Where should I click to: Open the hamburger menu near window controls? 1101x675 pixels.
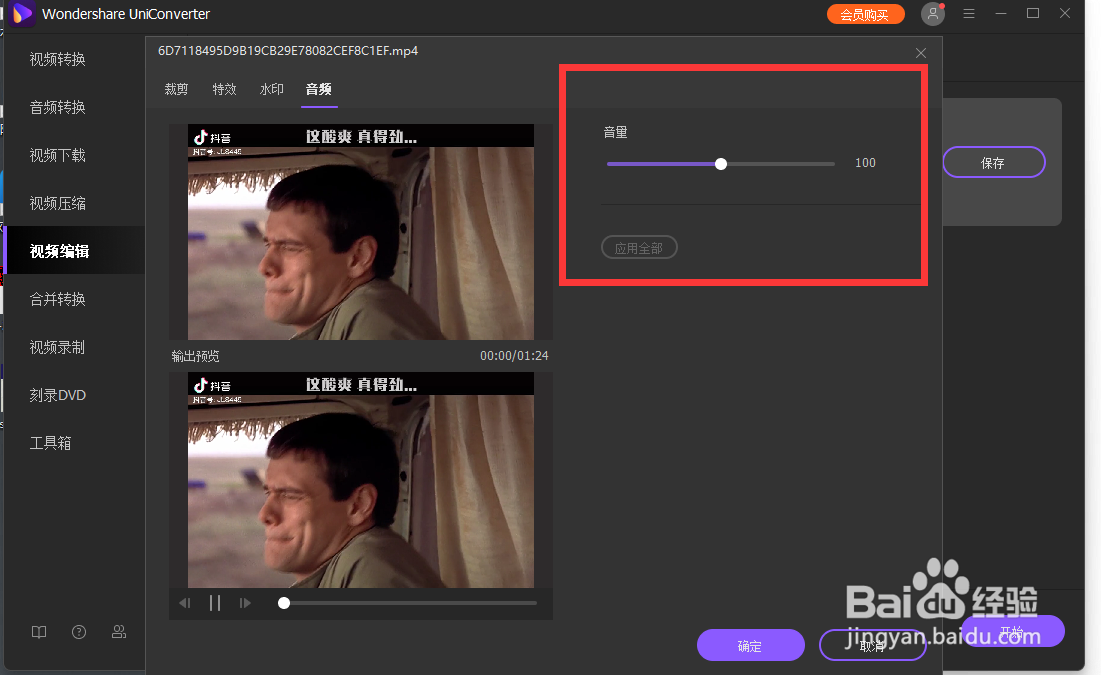pos(968,13)
